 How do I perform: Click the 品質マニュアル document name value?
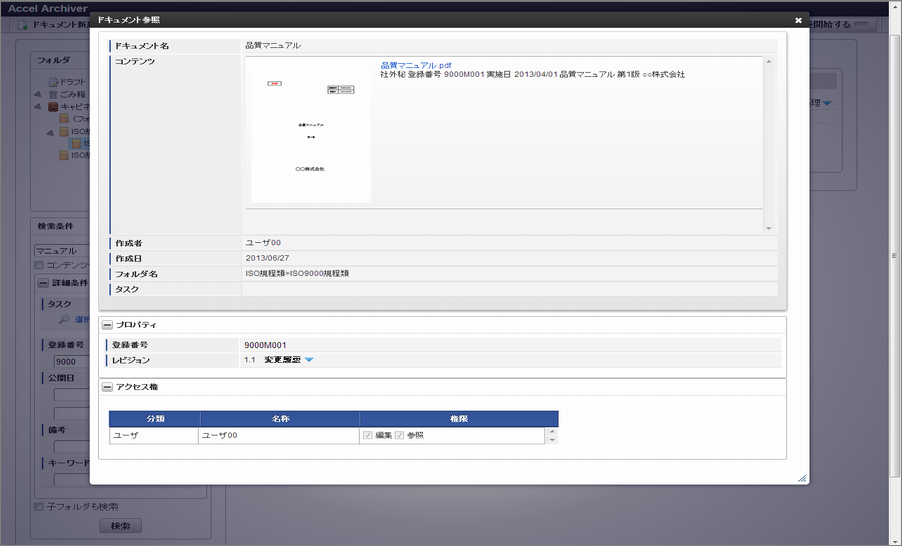point(273,45)
